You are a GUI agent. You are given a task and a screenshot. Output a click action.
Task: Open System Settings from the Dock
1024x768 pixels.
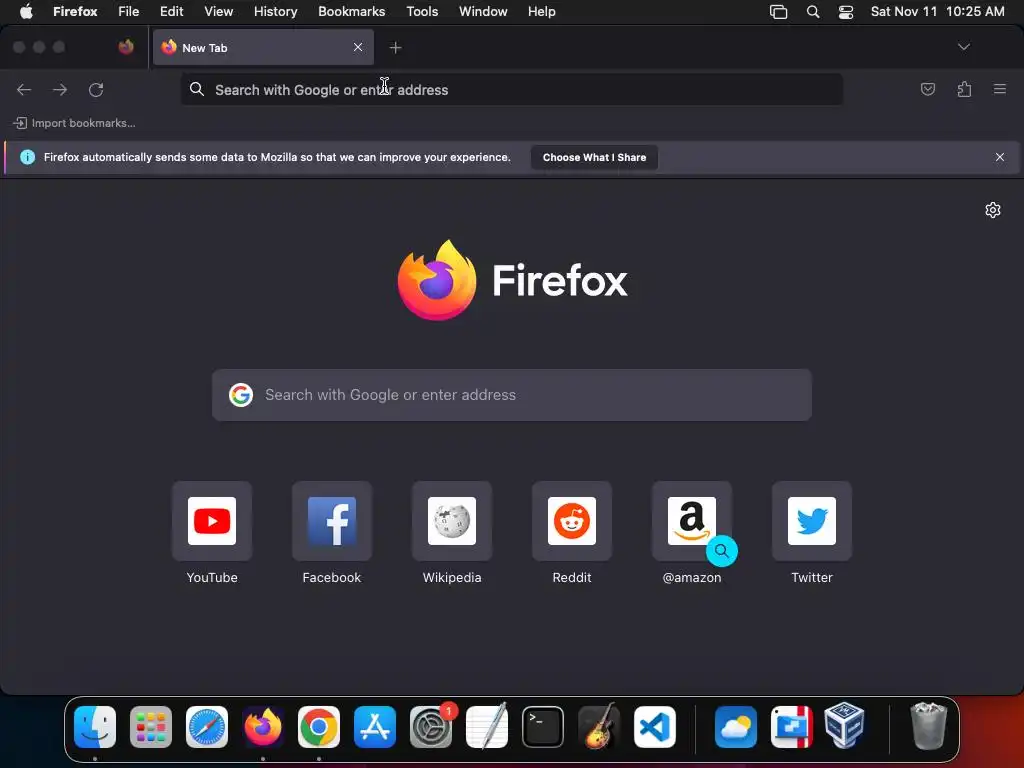(x=431, y=726)
